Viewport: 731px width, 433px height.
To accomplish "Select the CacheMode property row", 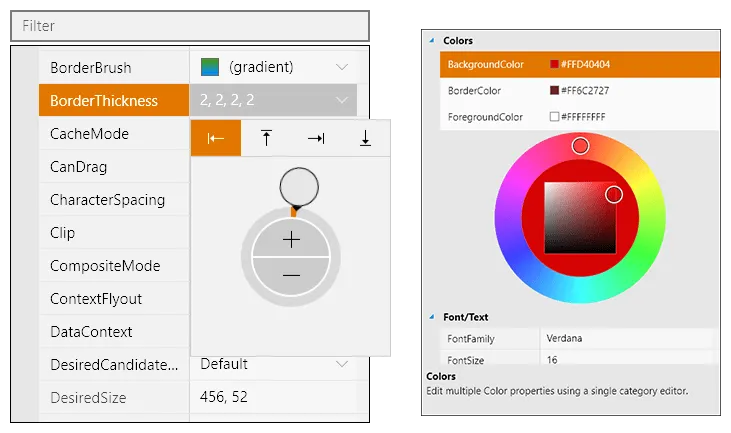I will 114,134.
